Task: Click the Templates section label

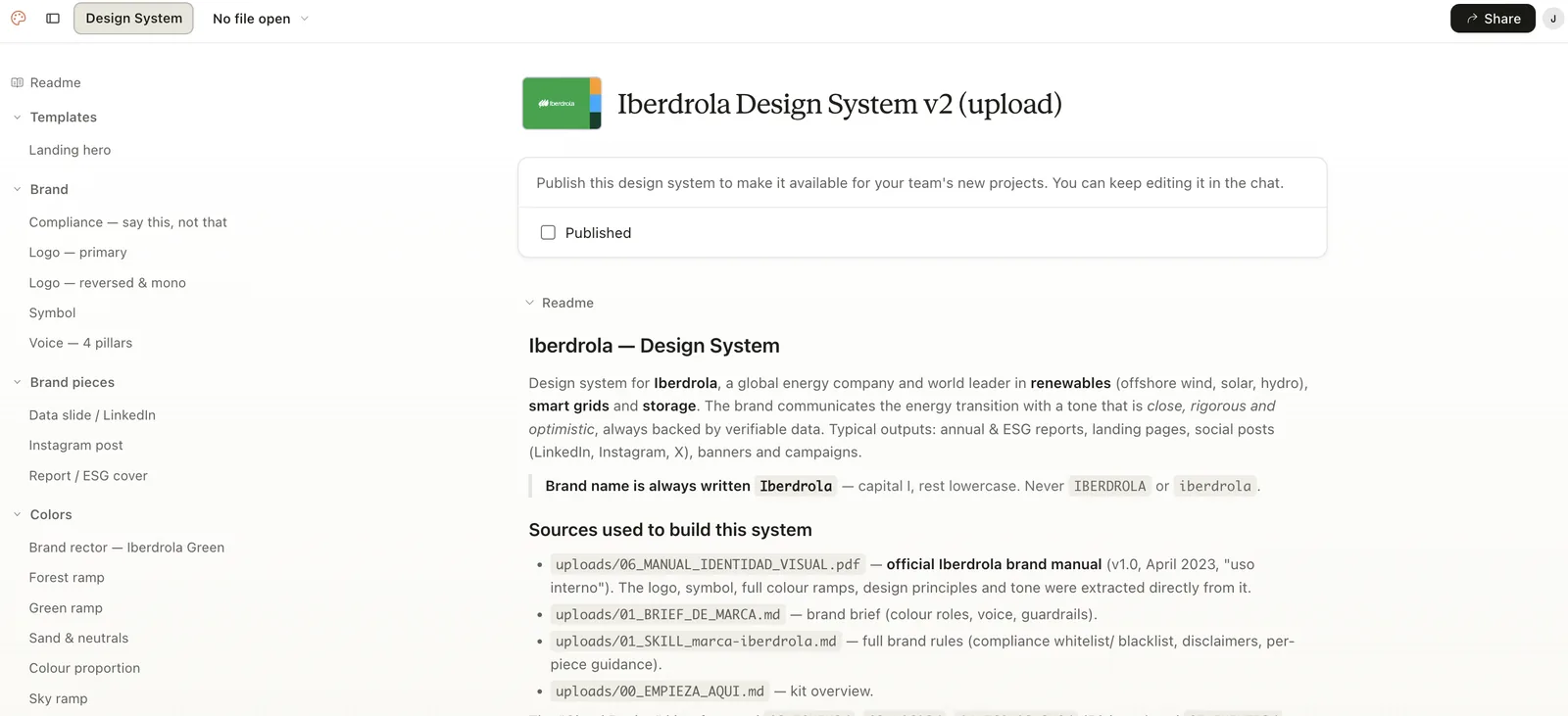Action: click(64, 117)
